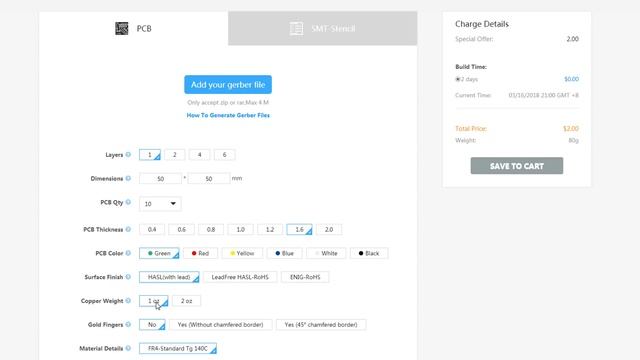Select Yes (45° chamfered border) gold fingers
The width and height of the screenshot is (640, 360).
tap(321, 324)
